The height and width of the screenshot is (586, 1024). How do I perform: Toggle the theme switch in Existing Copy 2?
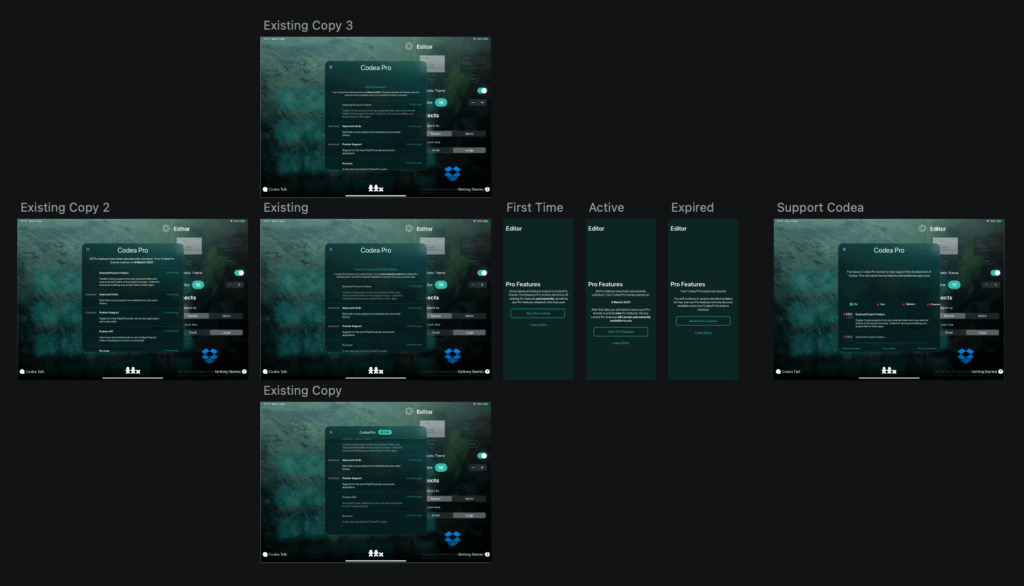click(x=239, y=273)
